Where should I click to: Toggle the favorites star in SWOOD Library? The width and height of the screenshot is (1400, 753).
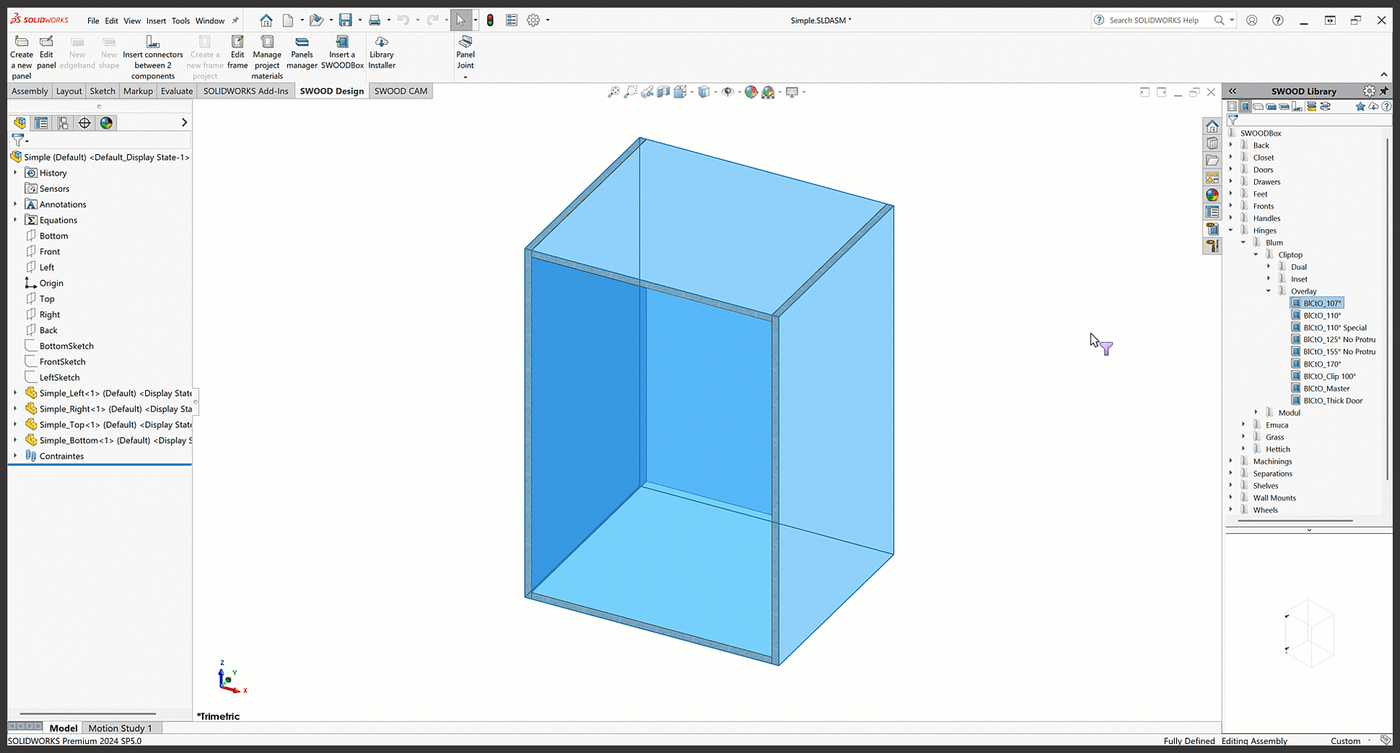[x=1360, y=106]
